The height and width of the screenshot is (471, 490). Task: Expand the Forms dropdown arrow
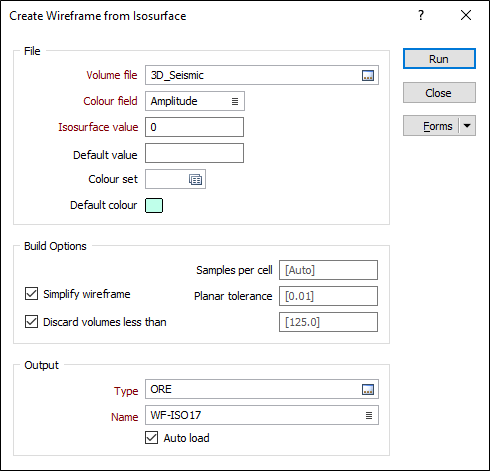click(x=467, y=126)
